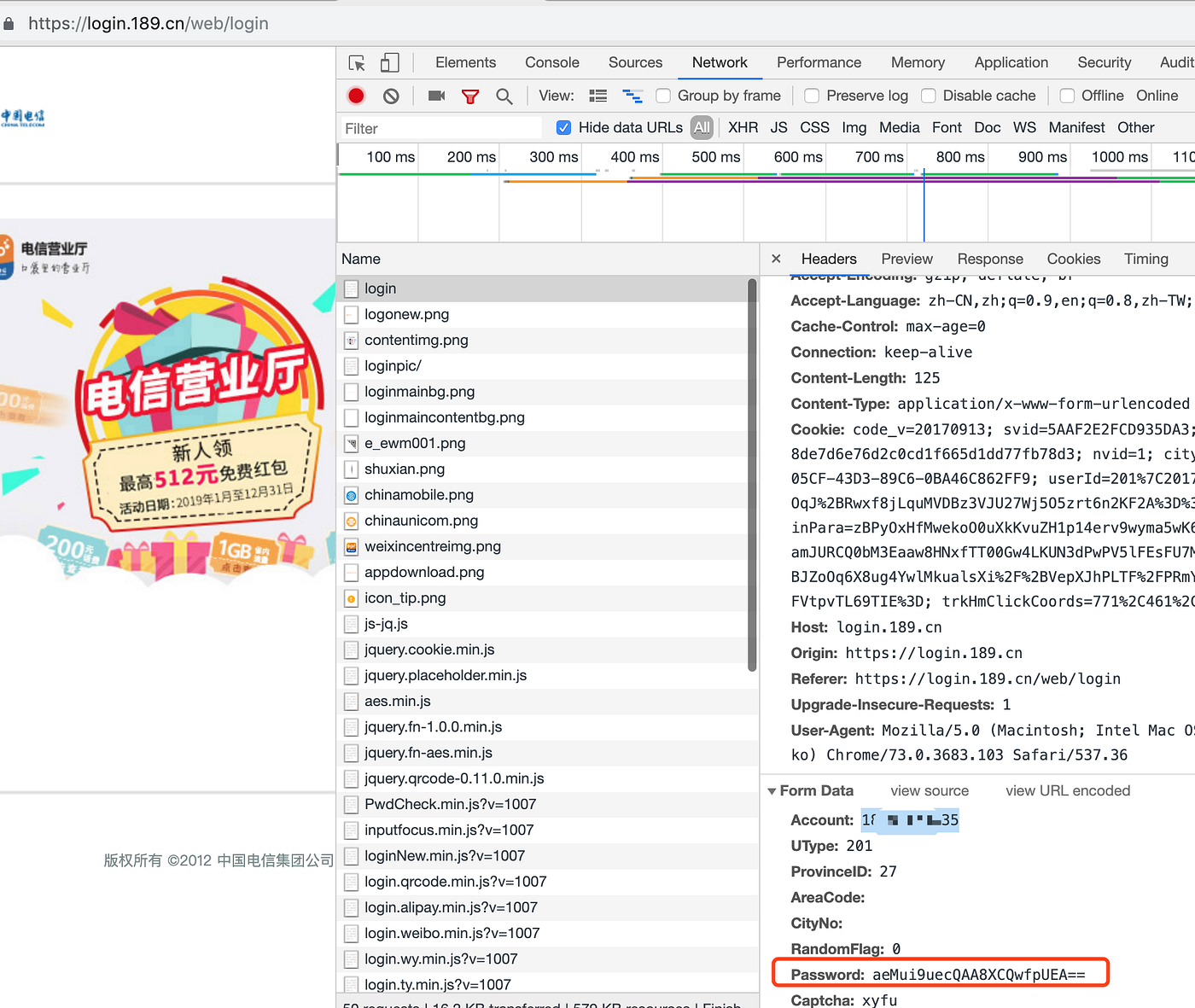Click the China Telecom logo
1195x1008 pixels.
coord(23,118)
